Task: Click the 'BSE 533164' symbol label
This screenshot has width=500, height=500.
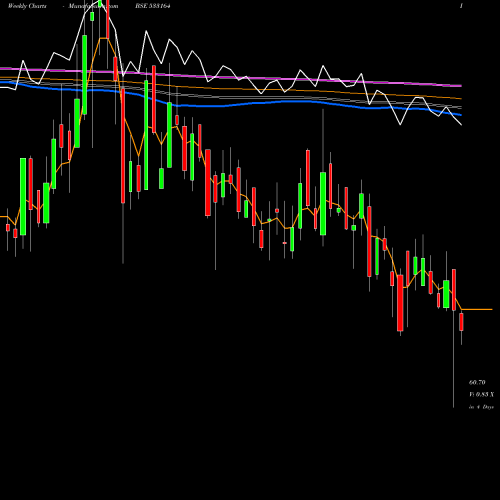Action: (153, 6)
